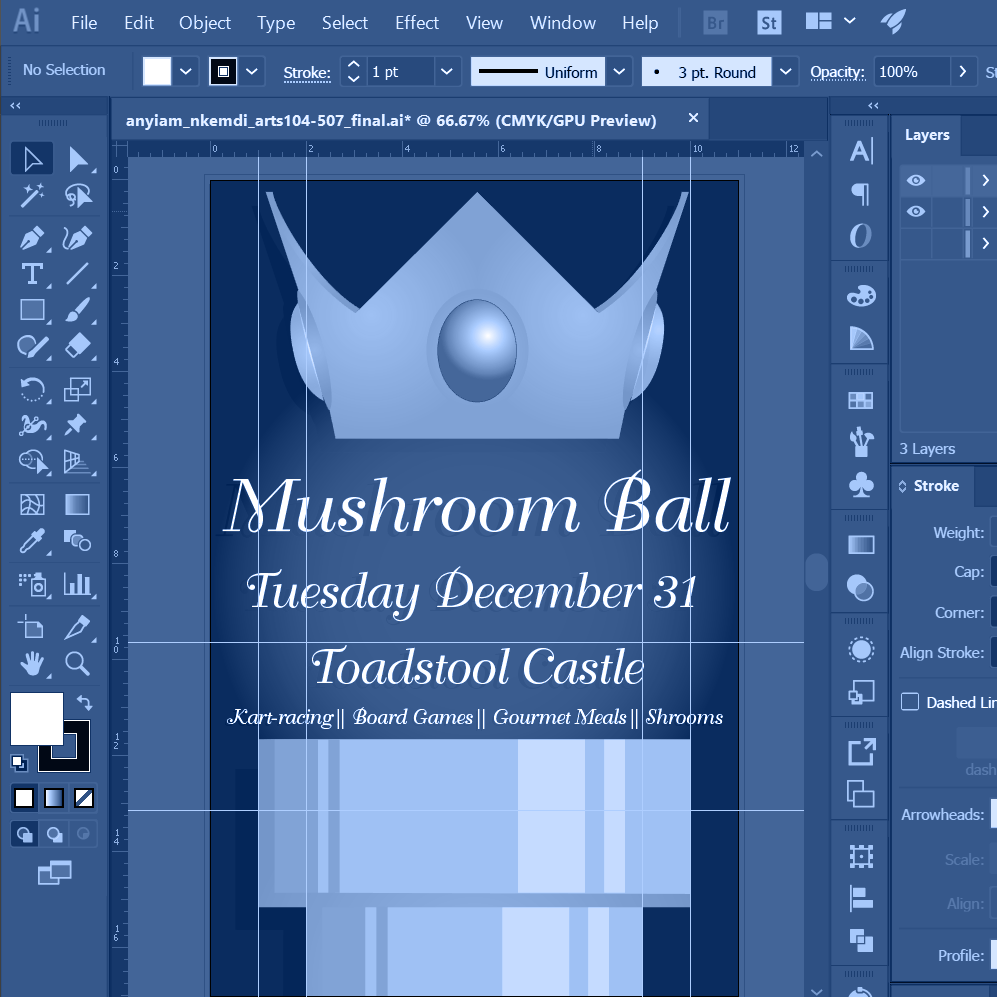Select the Type tool
This screenshot has height=997, width=997.
tap(32, 274)
